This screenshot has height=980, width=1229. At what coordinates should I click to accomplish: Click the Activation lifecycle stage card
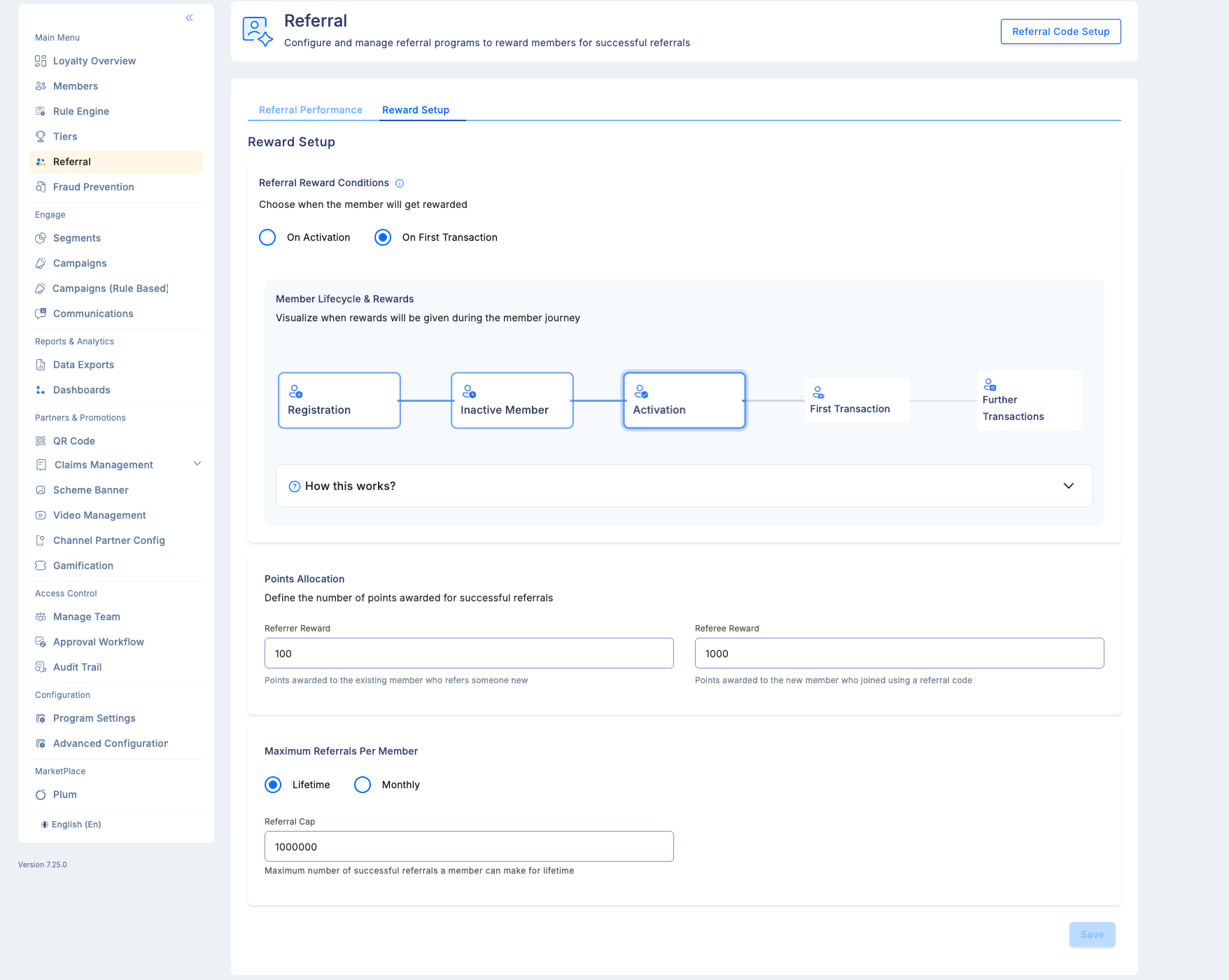click(x=684, y=400)
